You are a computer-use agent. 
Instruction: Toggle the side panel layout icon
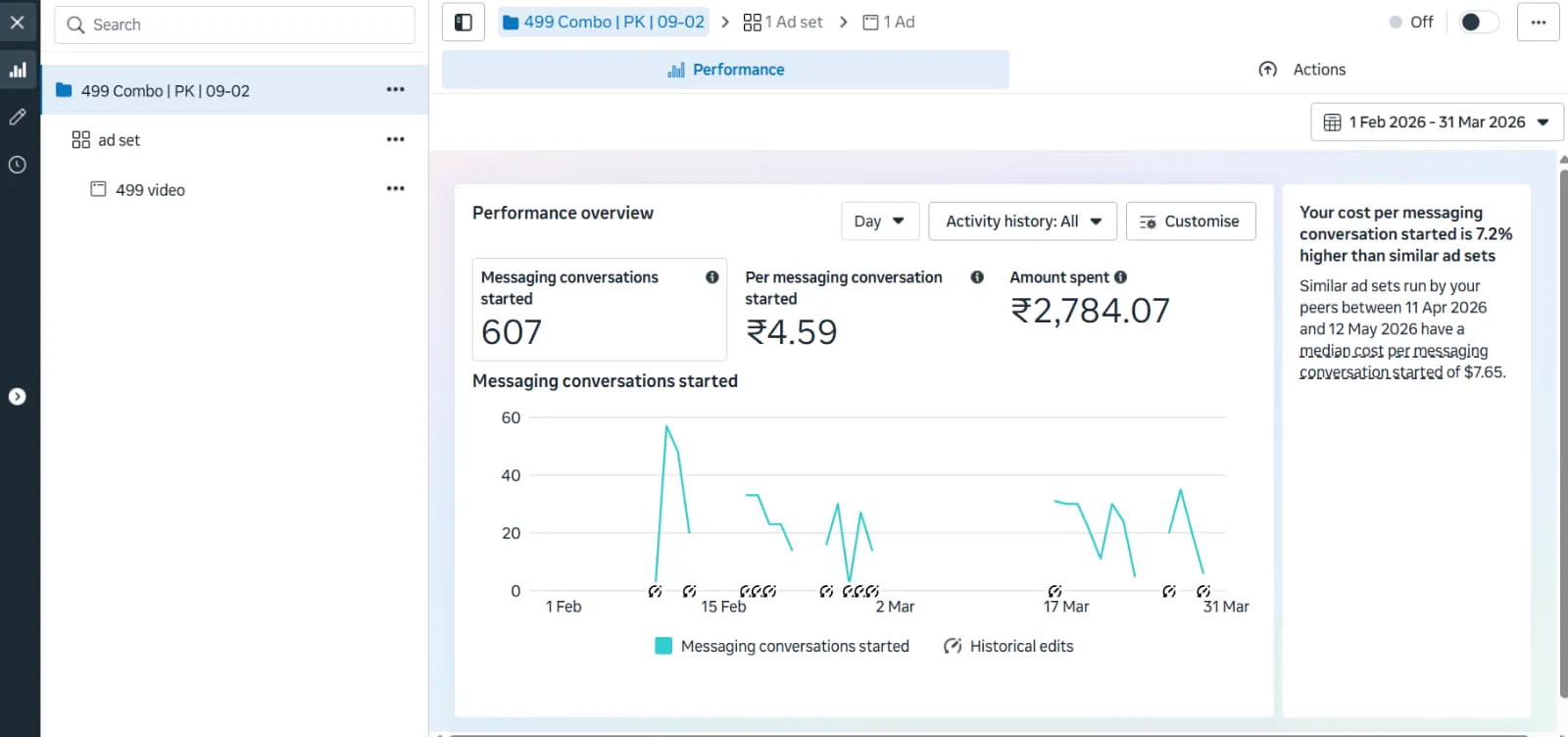point(464,22)
